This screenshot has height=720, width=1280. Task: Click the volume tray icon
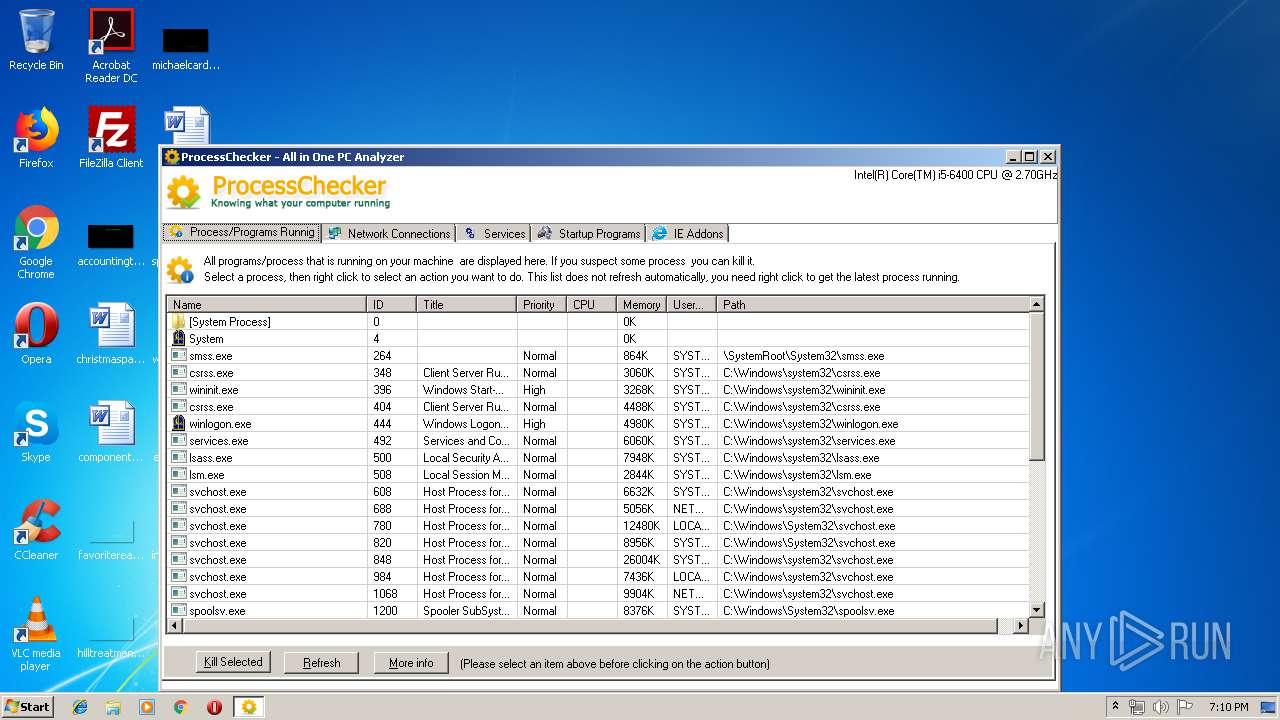[1160, 707]
